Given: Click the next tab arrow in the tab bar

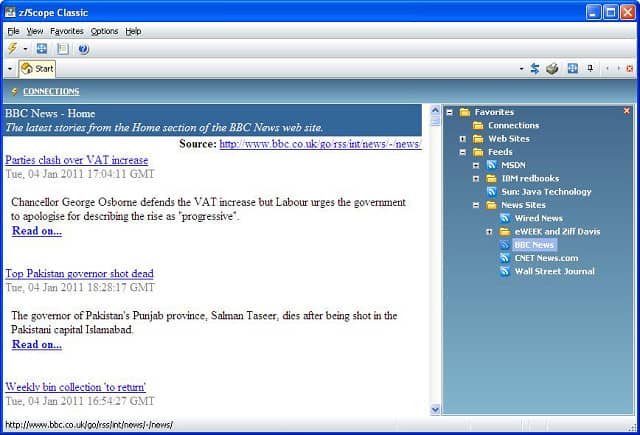Looking at the screenshot, I should tap(618, 69).
